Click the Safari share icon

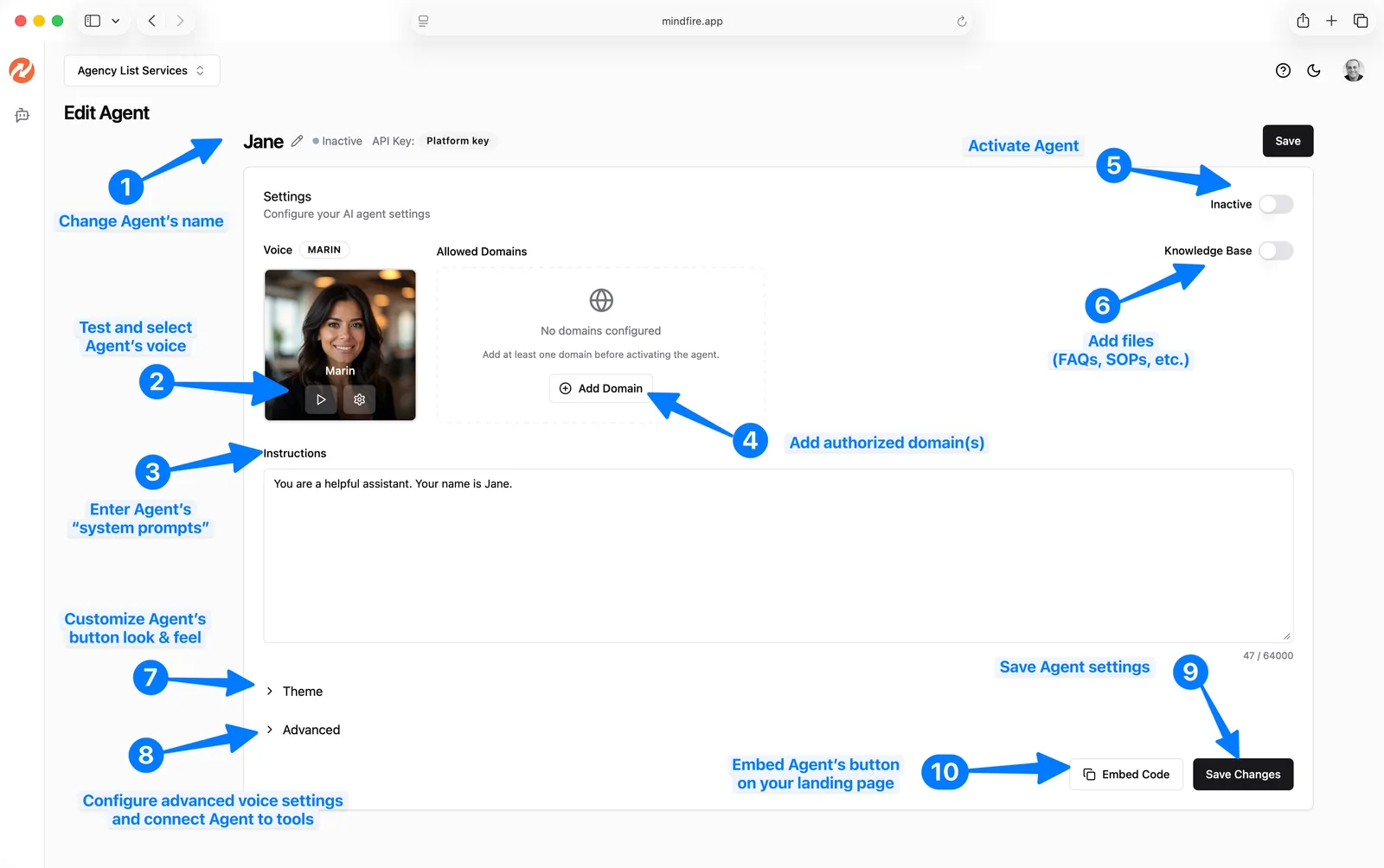[x=1303, y=21]
